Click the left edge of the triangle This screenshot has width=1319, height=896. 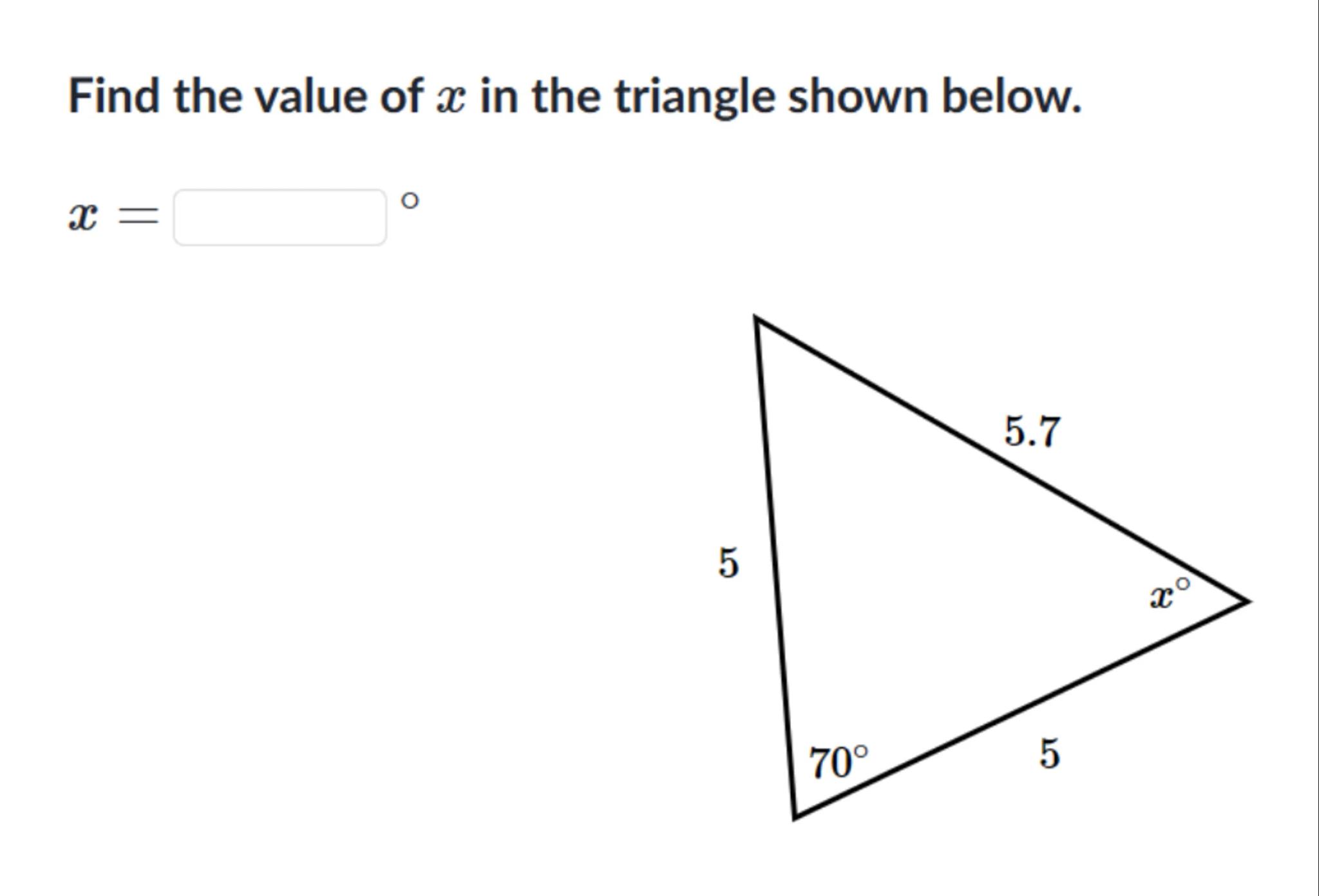pyautogui.click(x=775, y=567)
